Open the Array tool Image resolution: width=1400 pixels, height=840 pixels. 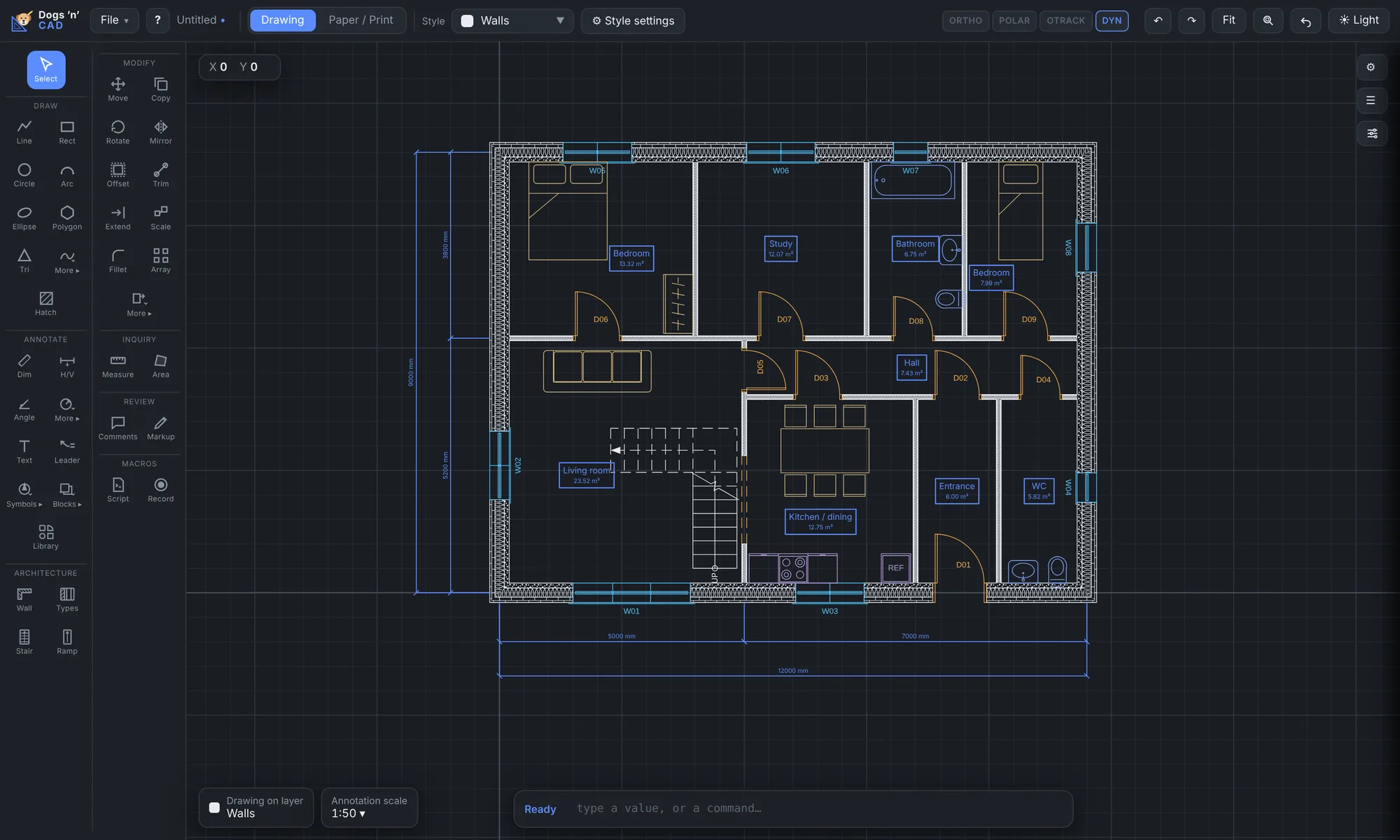(x=160, y=260)
